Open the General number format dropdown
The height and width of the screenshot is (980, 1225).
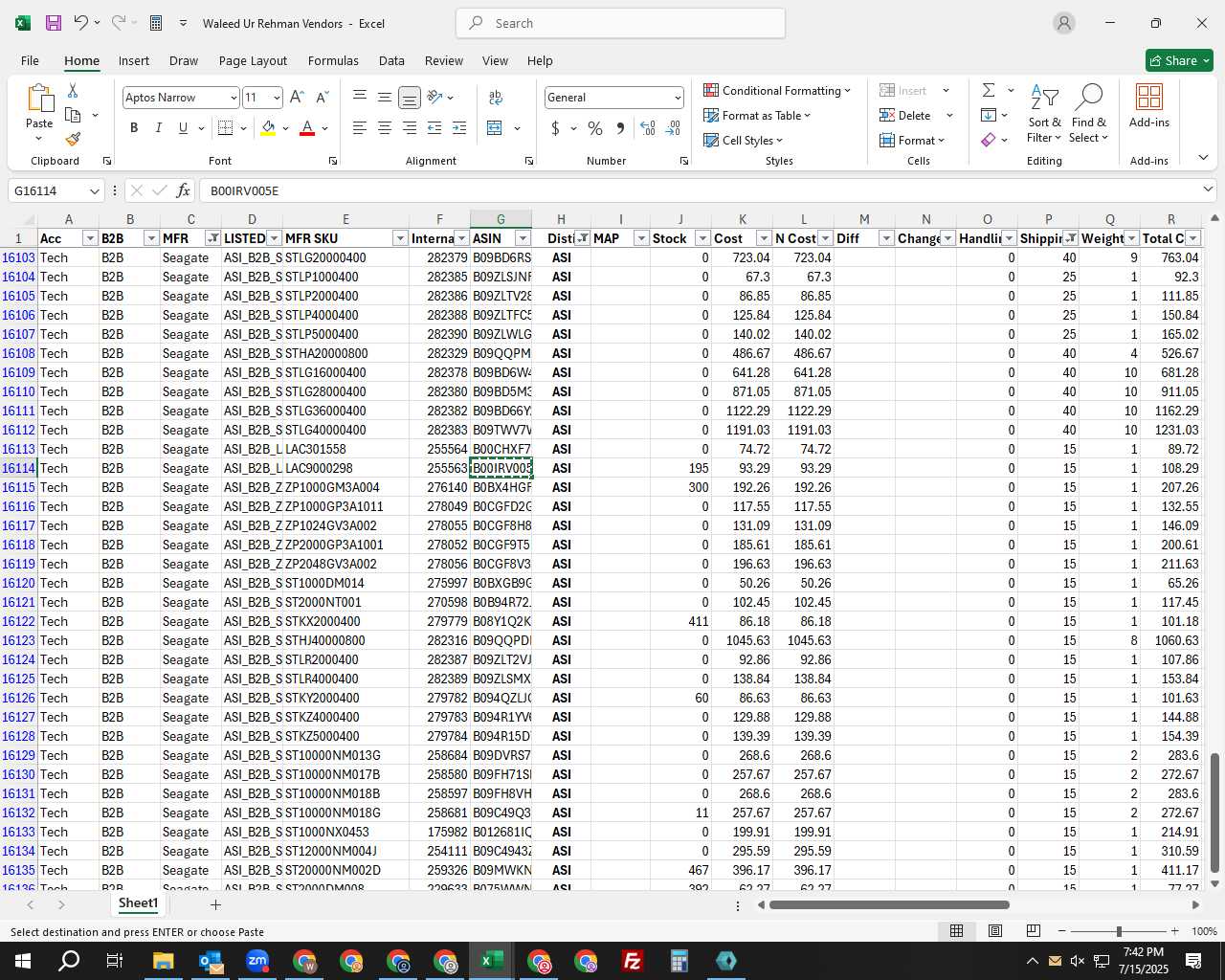tap(678, 98)
